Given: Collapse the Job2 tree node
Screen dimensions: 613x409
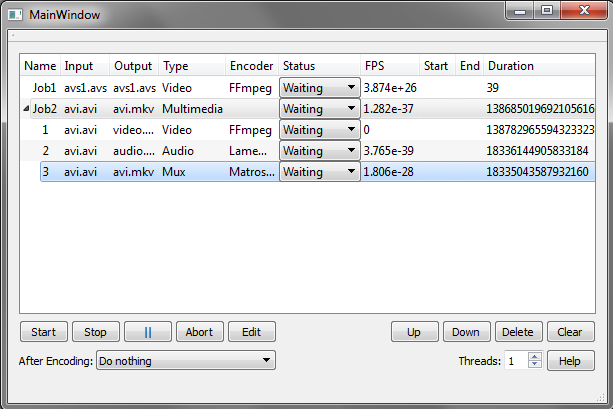Looking at the screenshot, I should (26, 109).
